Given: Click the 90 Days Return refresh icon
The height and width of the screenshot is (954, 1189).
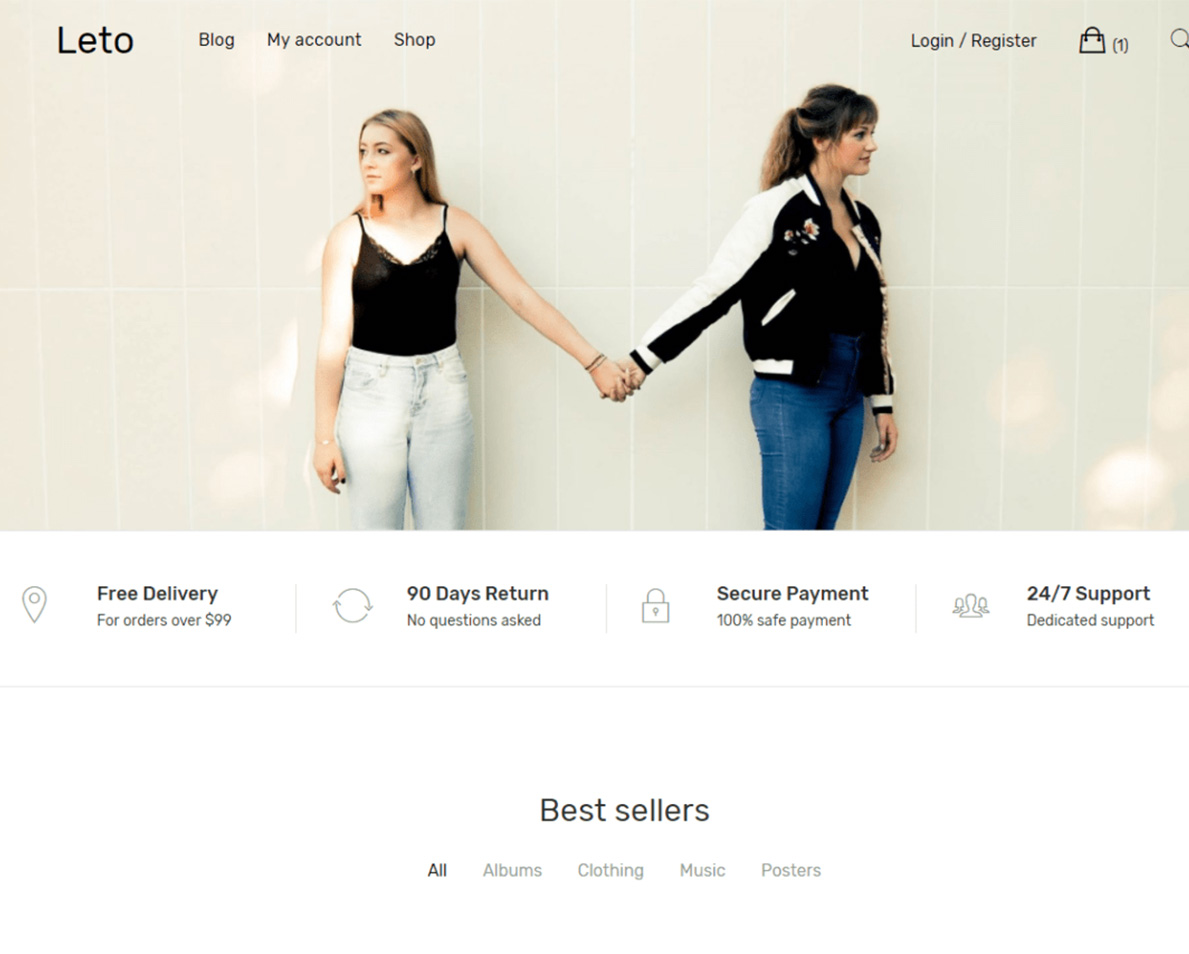Looking at the screenshot, I should (x=353, y=606).
